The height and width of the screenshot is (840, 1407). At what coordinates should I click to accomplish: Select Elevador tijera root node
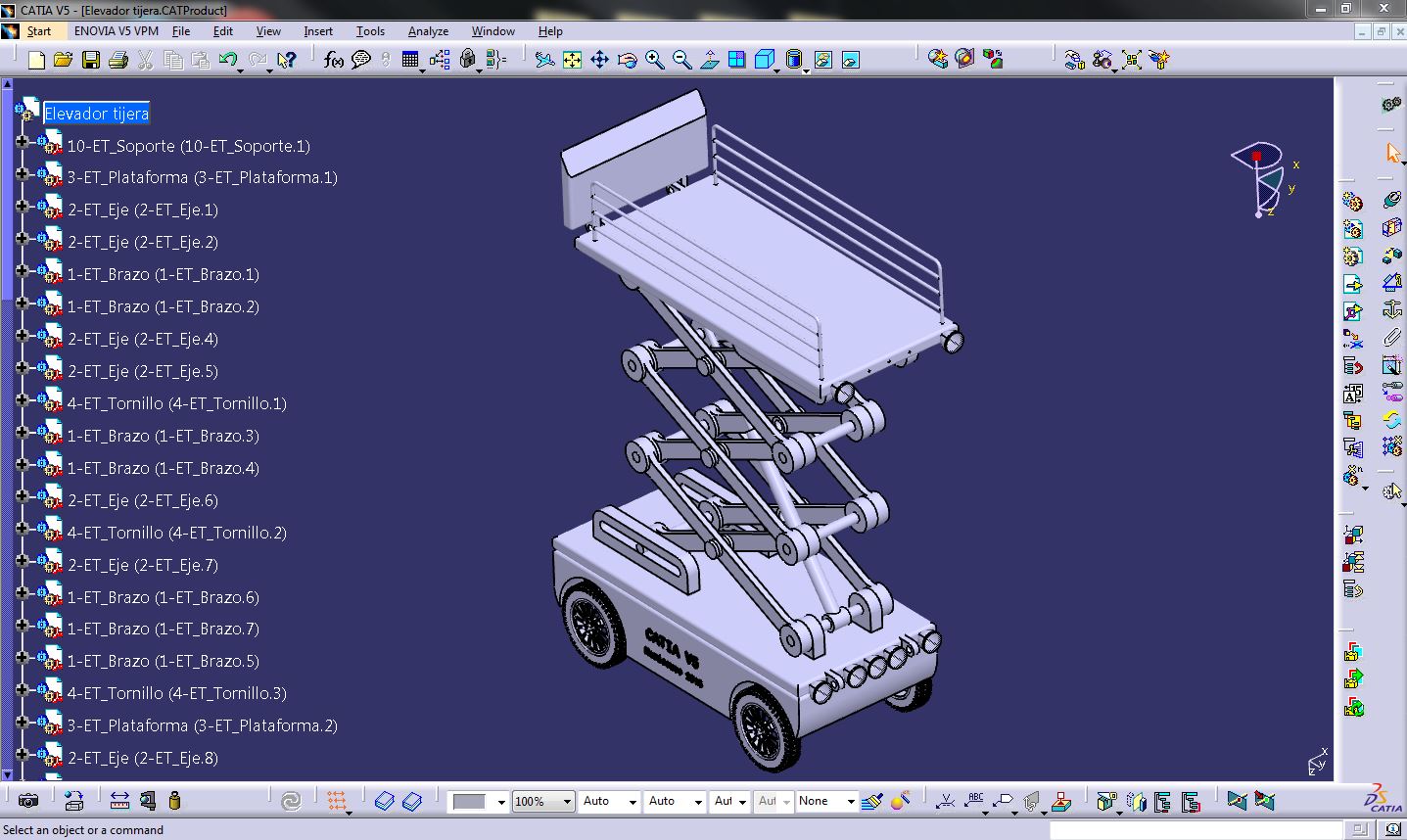(x=96, y=114)
